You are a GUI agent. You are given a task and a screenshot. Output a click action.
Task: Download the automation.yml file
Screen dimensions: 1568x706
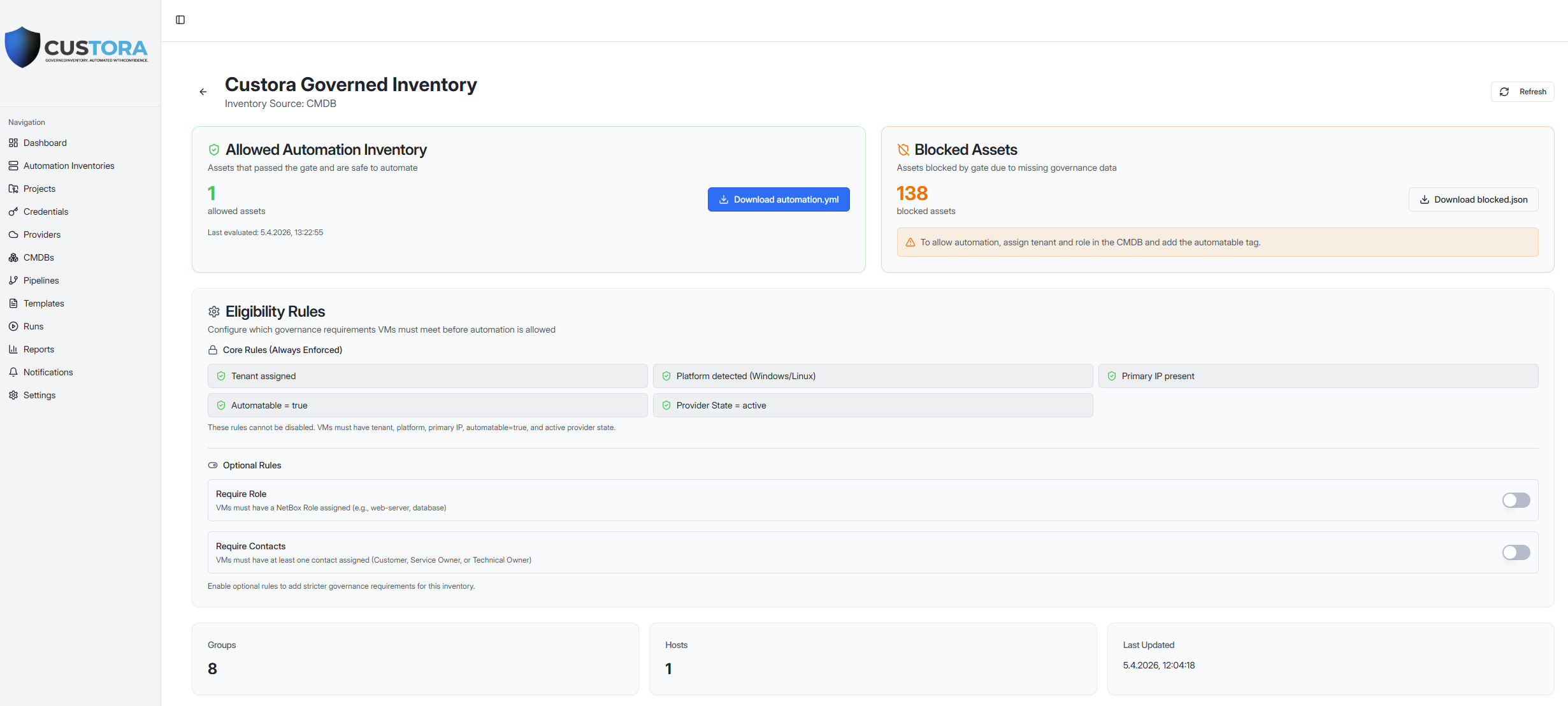778,199
